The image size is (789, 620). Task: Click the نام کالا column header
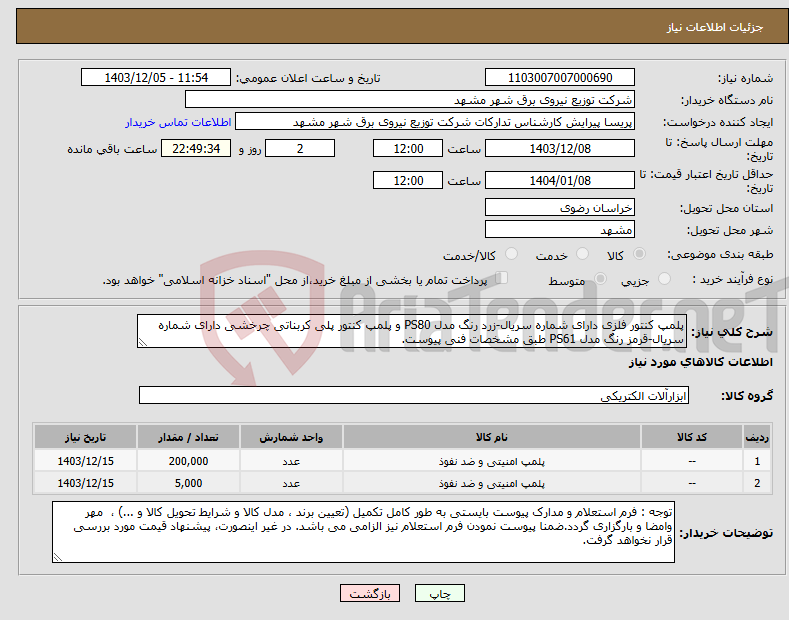tap(492, 437)
